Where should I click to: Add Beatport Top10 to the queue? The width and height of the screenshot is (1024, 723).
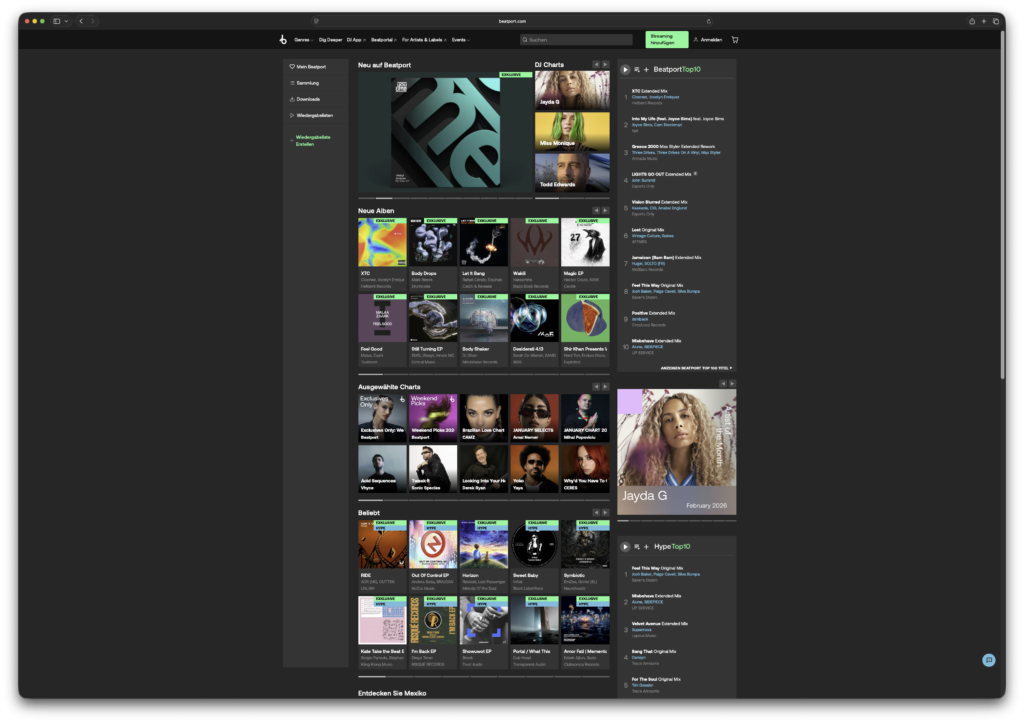coord(637,69)
